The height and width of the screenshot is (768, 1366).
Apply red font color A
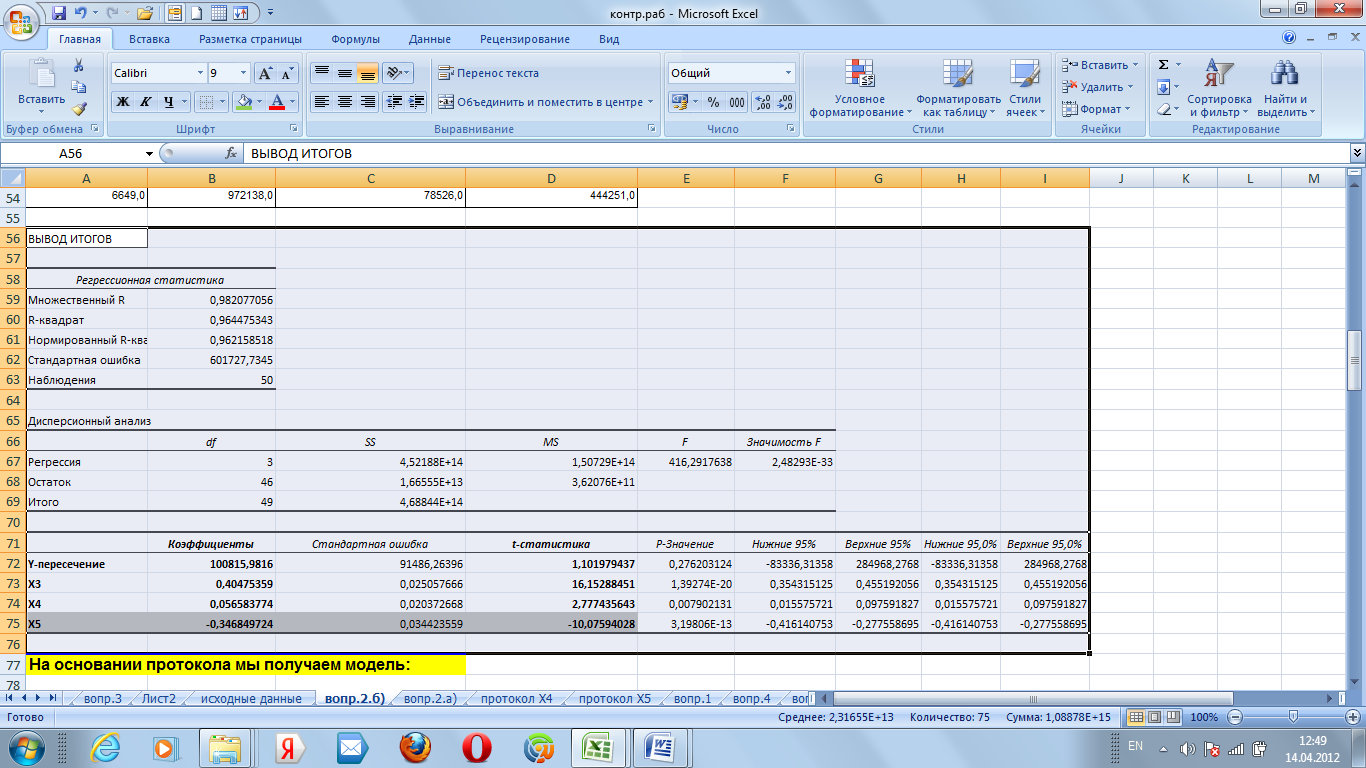tap(278, 102)
